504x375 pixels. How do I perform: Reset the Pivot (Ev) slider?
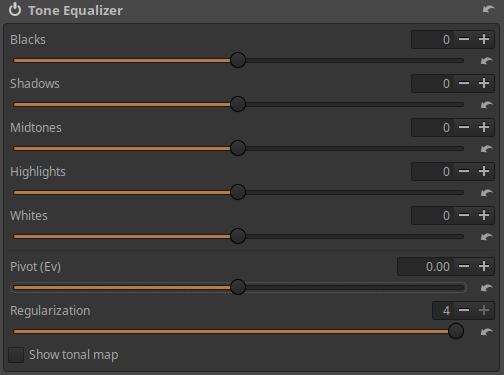(487, 288)
